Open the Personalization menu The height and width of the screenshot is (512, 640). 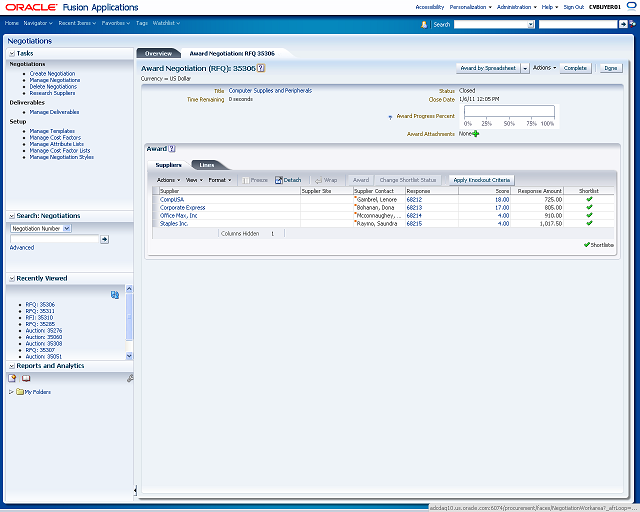[471, 7]
